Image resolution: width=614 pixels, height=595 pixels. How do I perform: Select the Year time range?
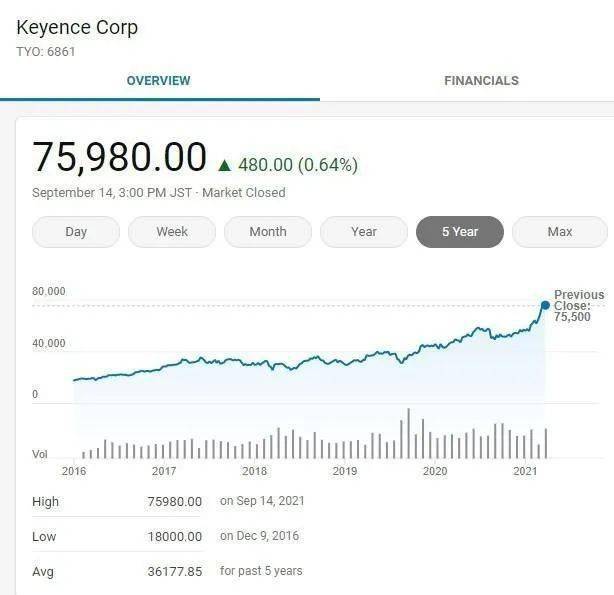tap(364, 232)
